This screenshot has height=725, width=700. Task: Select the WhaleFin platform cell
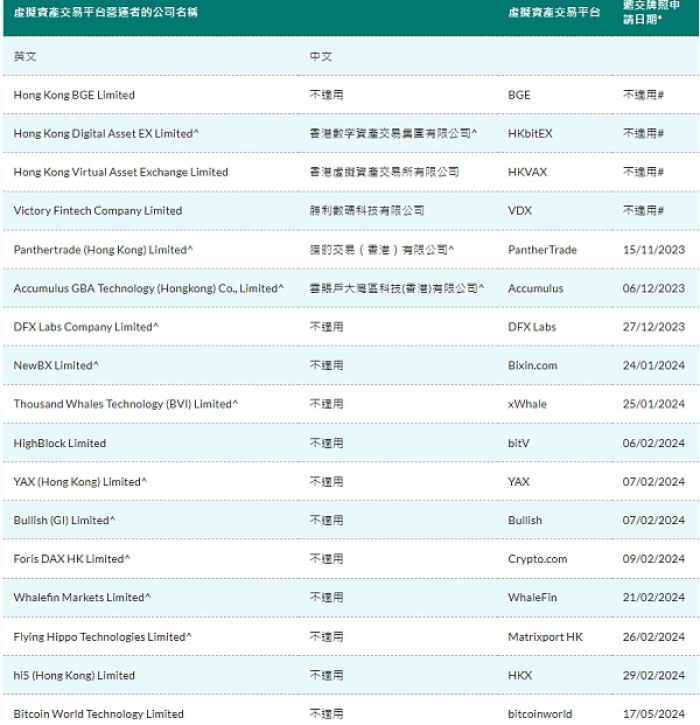tap(533, 597)
